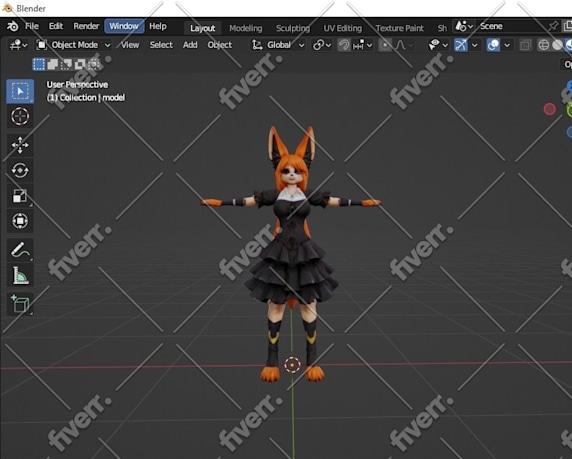Activate the Rotate tool
The width and height of the screenshot is (572, 459).
pos(20,170)
